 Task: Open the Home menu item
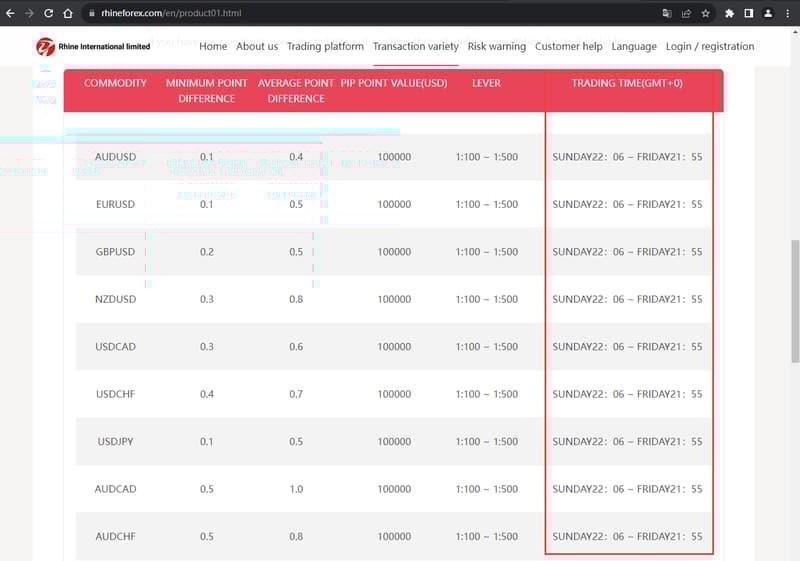(x=213, y=46)
